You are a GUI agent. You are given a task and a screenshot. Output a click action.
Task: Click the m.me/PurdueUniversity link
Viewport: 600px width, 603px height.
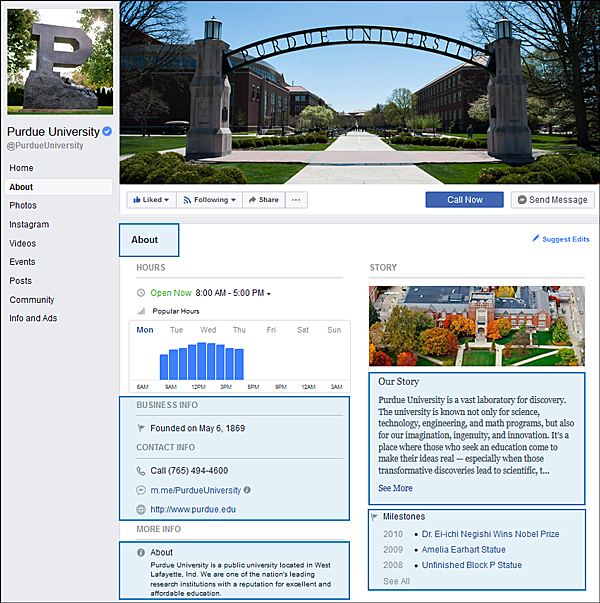(x=195, y=490)
